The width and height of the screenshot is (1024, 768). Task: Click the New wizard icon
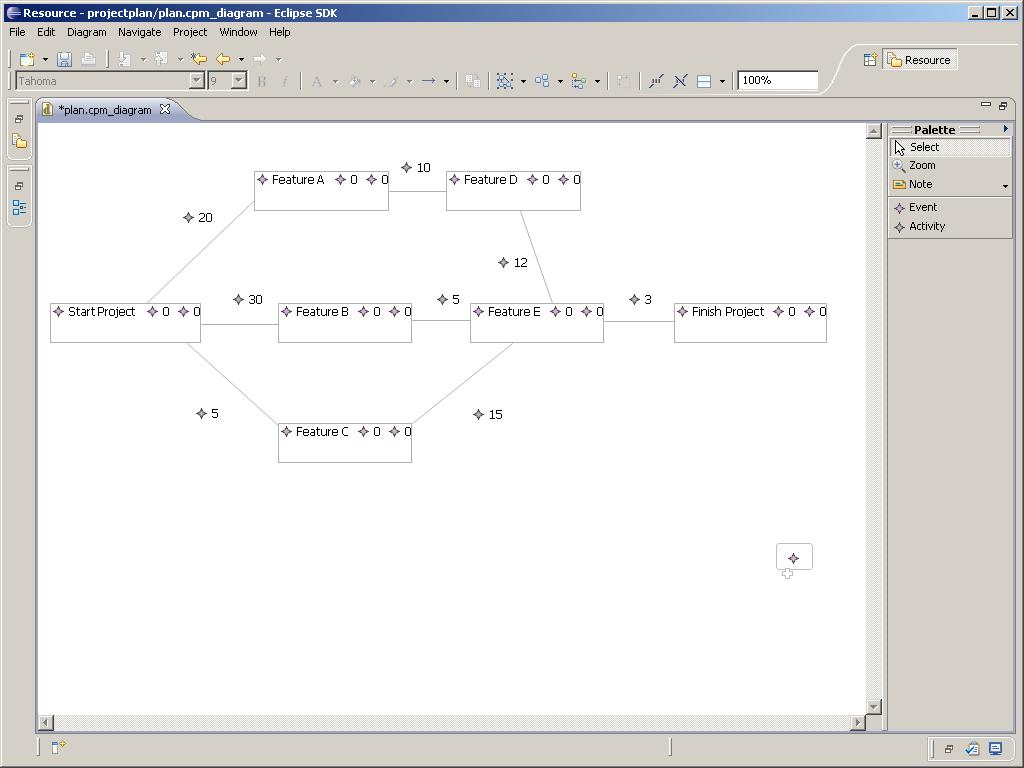click(x=27, y=59)
